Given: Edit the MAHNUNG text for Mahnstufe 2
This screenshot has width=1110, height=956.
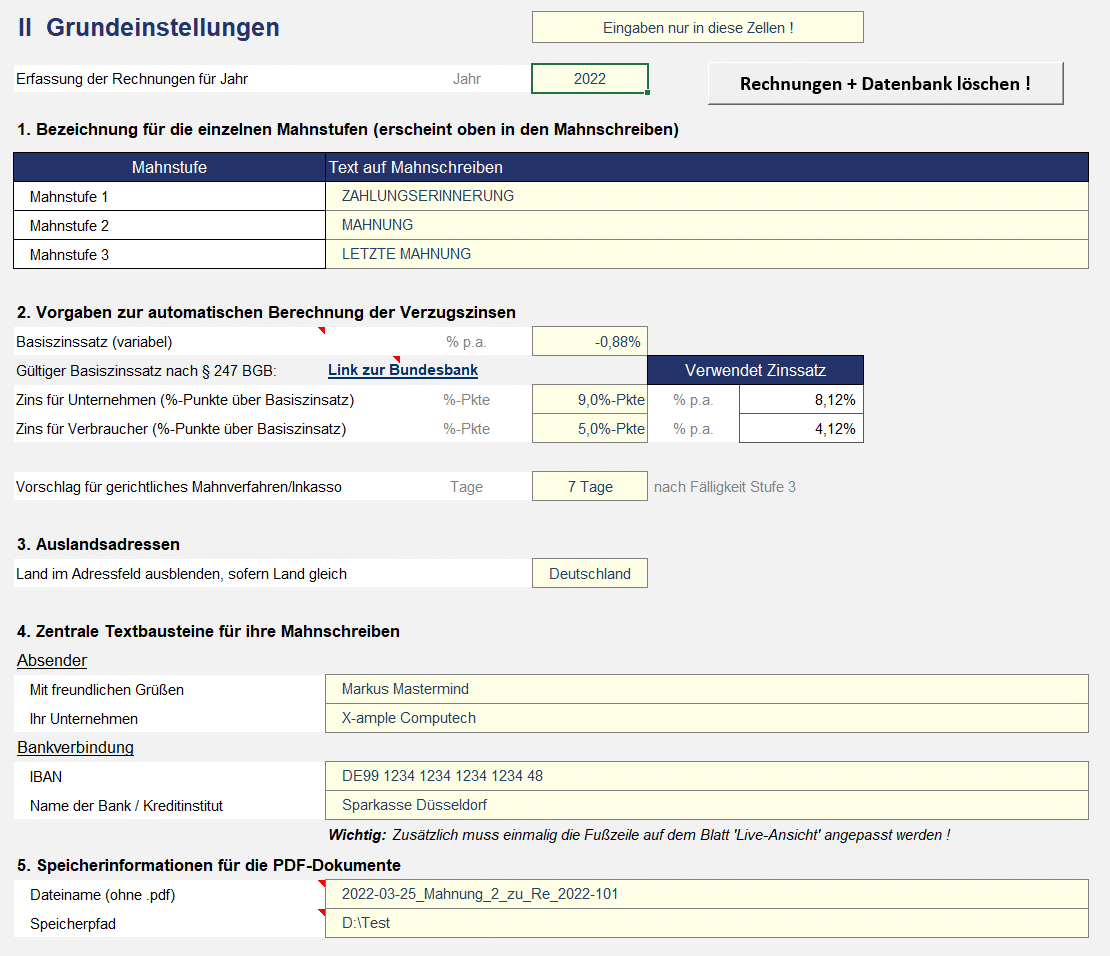Looking at the screenshot, I should tap(706, 225).
